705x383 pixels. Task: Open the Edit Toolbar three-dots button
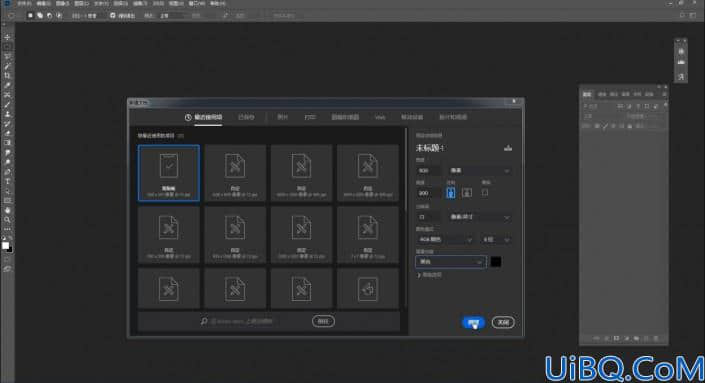[x=7, y=229]
